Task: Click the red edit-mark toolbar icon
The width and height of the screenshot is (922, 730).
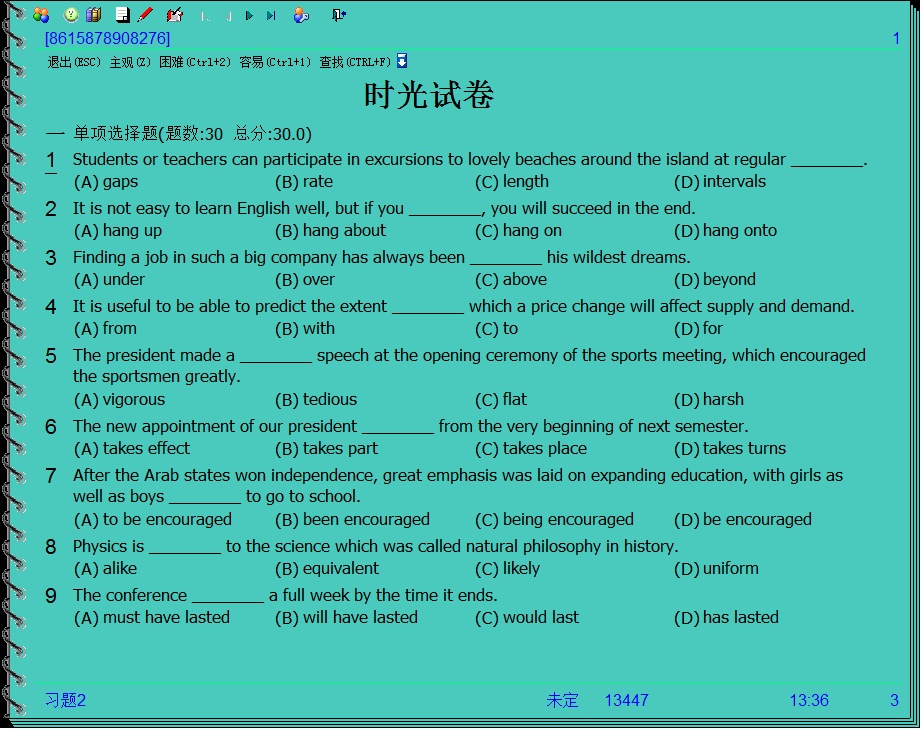Action: (x=175, y=15)
